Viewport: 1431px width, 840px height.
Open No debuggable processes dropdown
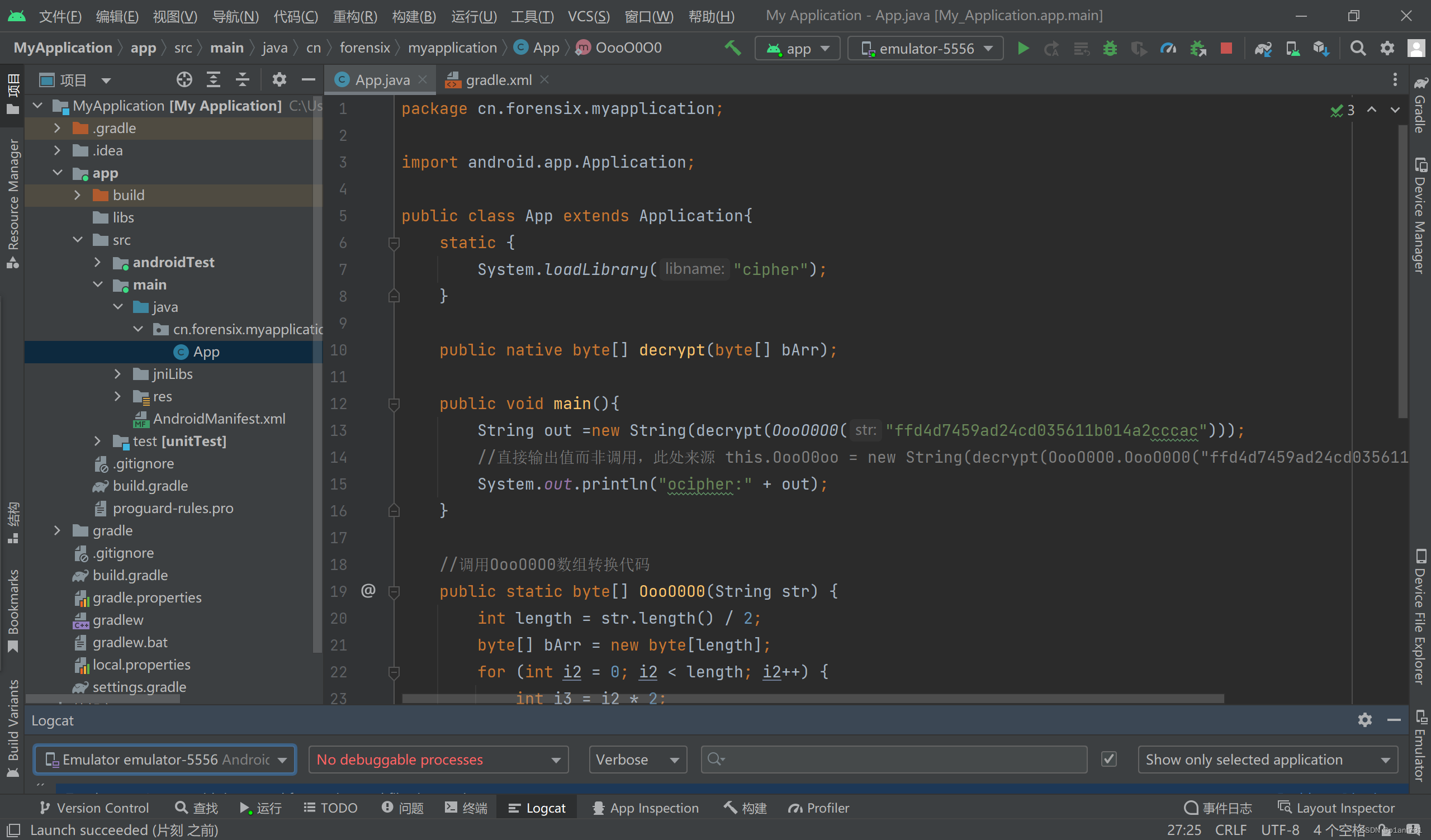click(438, 760)
